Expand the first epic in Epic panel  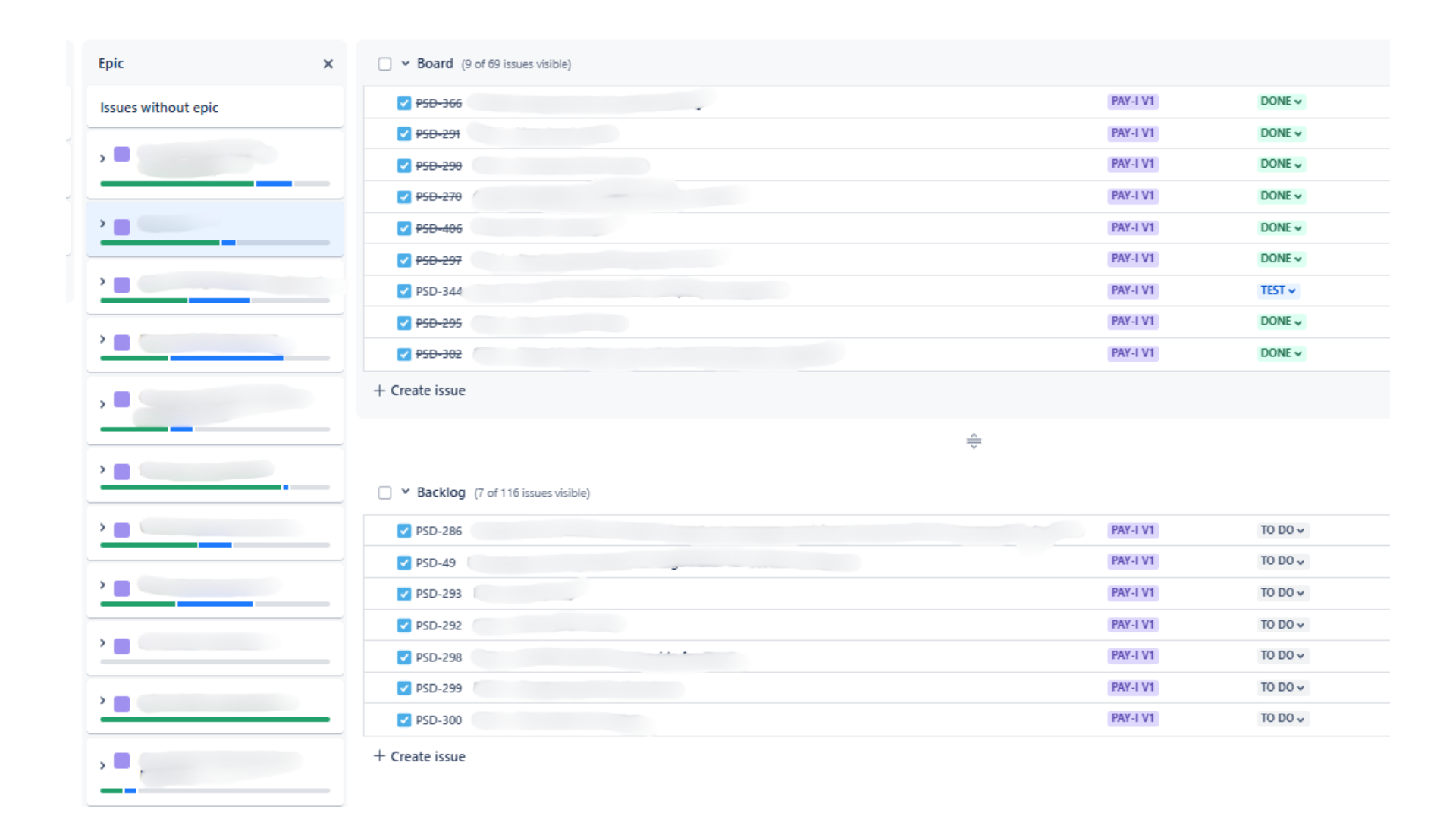click(x=102, y=158)
